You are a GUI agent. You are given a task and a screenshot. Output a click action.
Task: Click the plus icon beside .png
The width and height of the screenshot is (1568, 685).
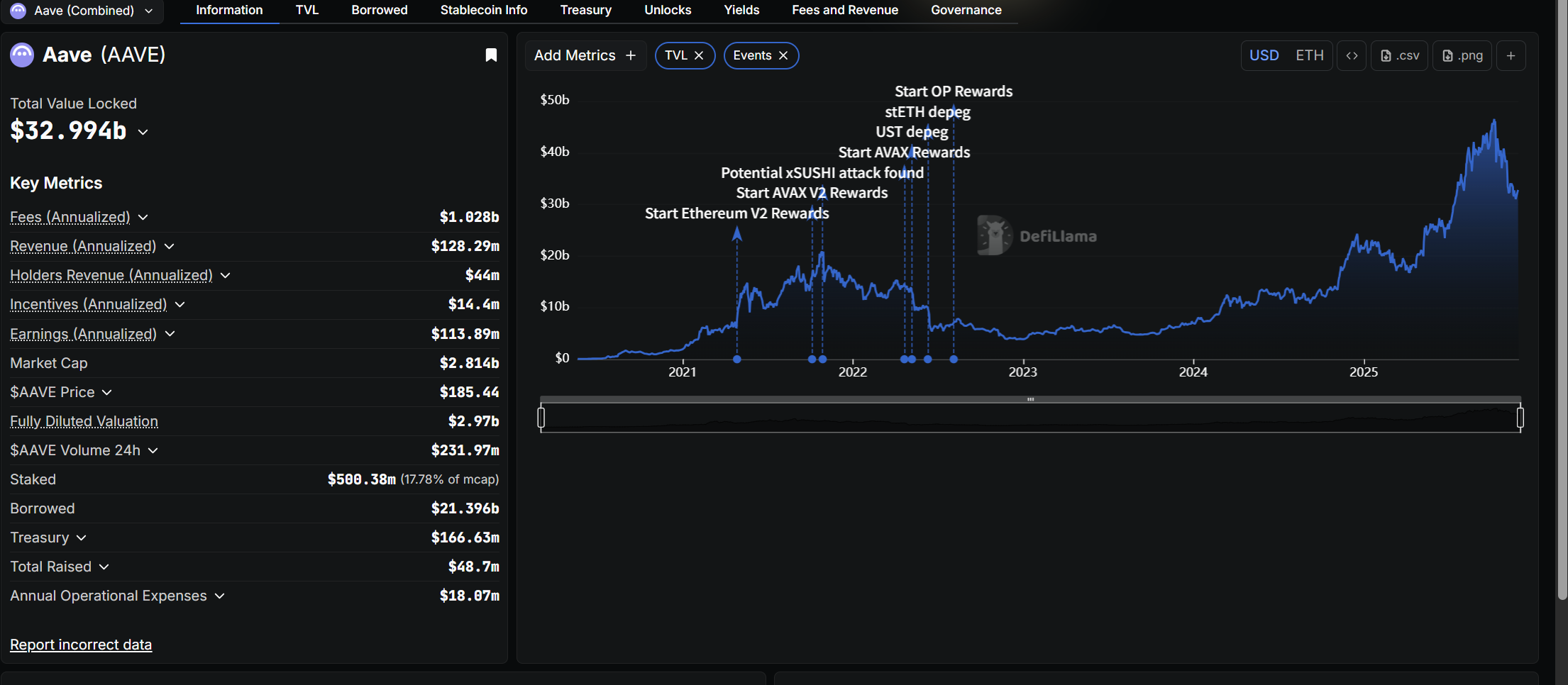1511,55
